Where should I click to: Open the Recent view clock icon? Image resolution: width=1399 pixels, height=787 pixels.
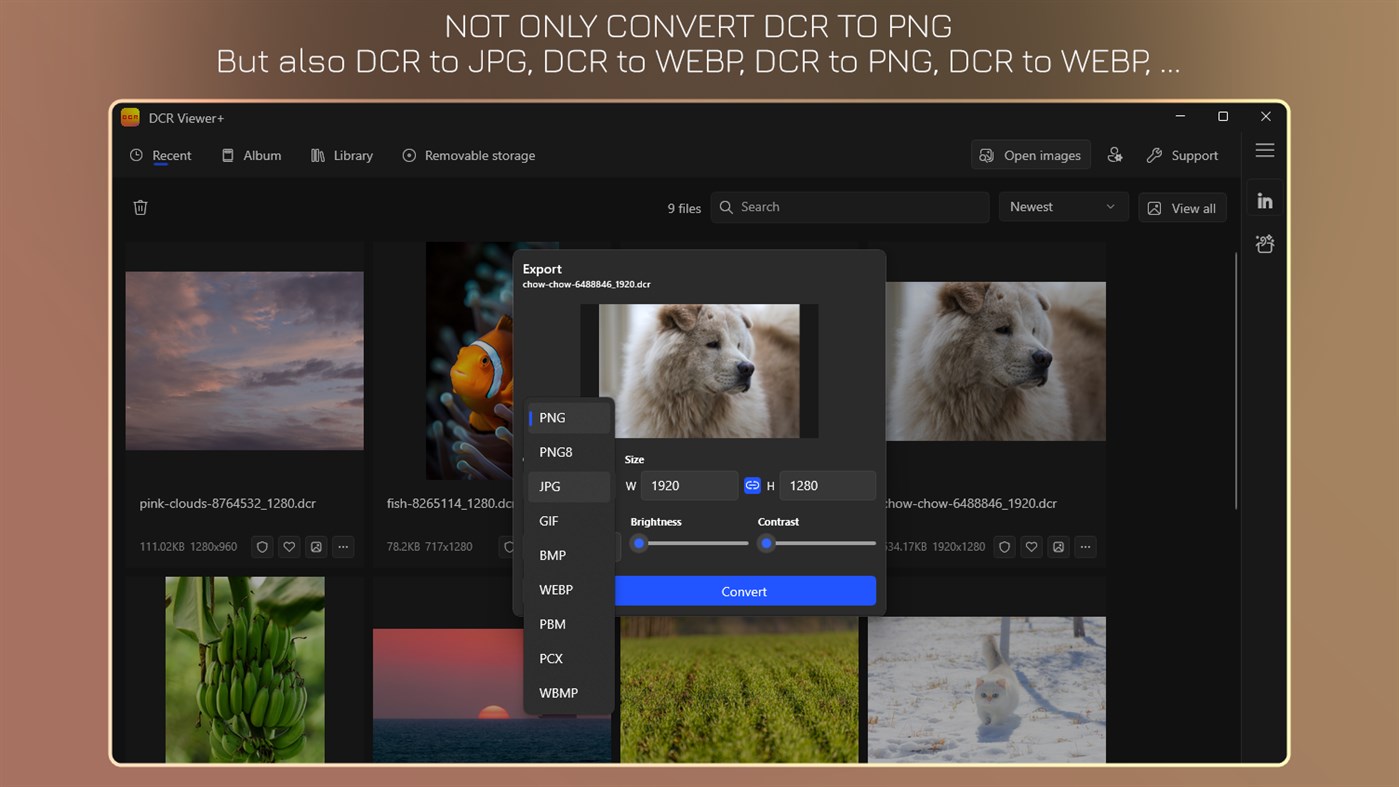(134, 155)
